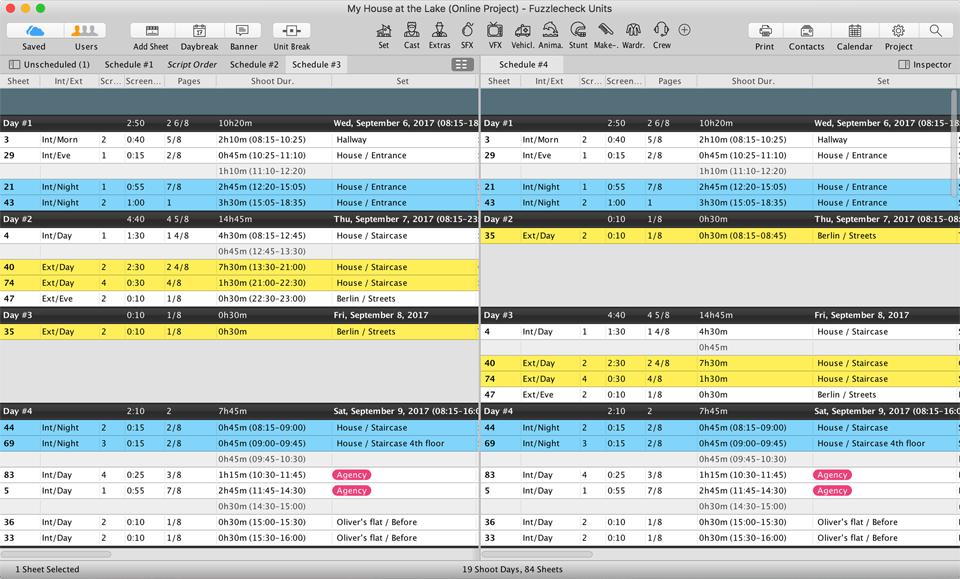Click Set column header in right pane
960x579 pixels.
[x=883, y=81]
